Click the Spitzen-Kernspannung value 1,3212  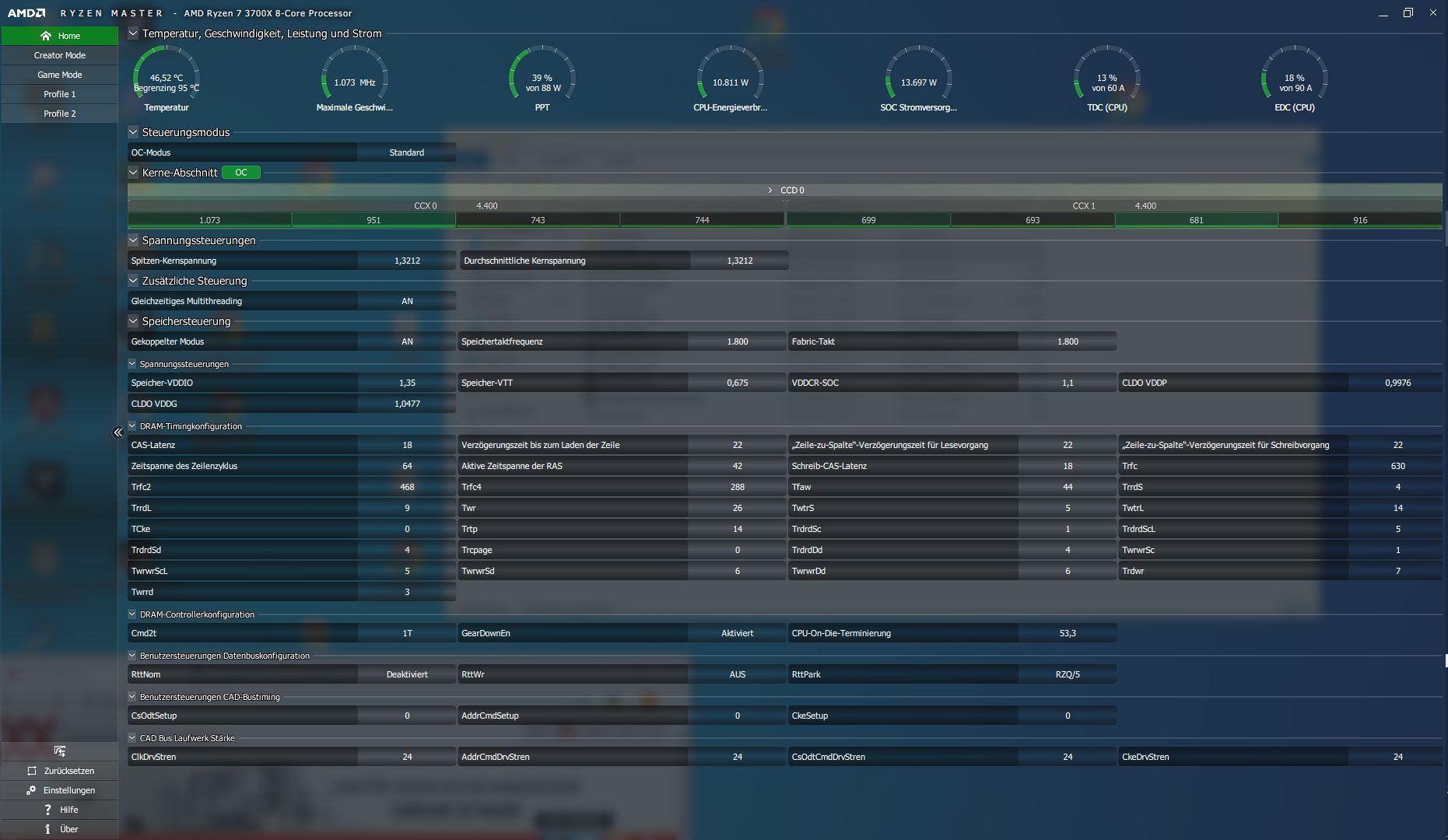tap(407, 261)
